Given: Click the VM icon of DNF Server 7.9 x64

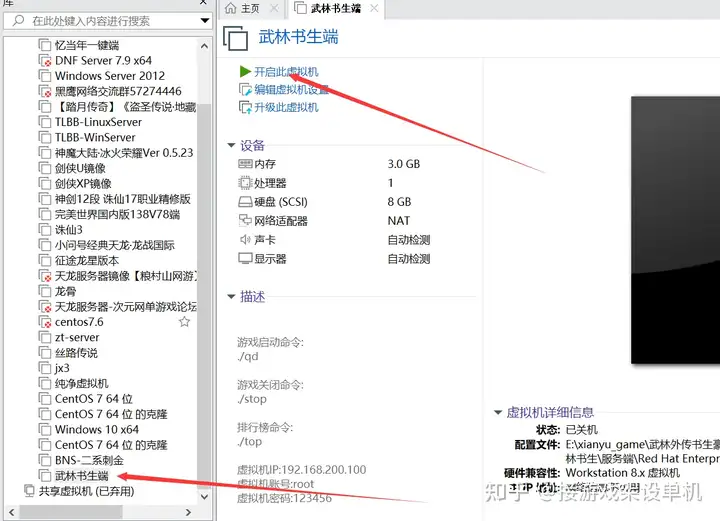Looking at the screenshot, I should (x=45, y=61).
